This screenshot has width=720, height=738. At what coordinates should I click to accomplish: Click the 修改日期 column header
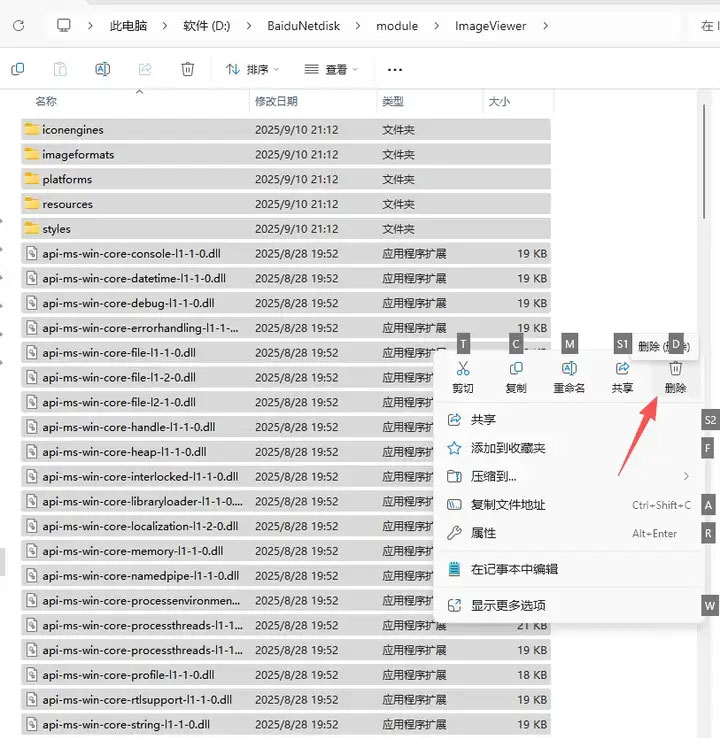(276, 101)
